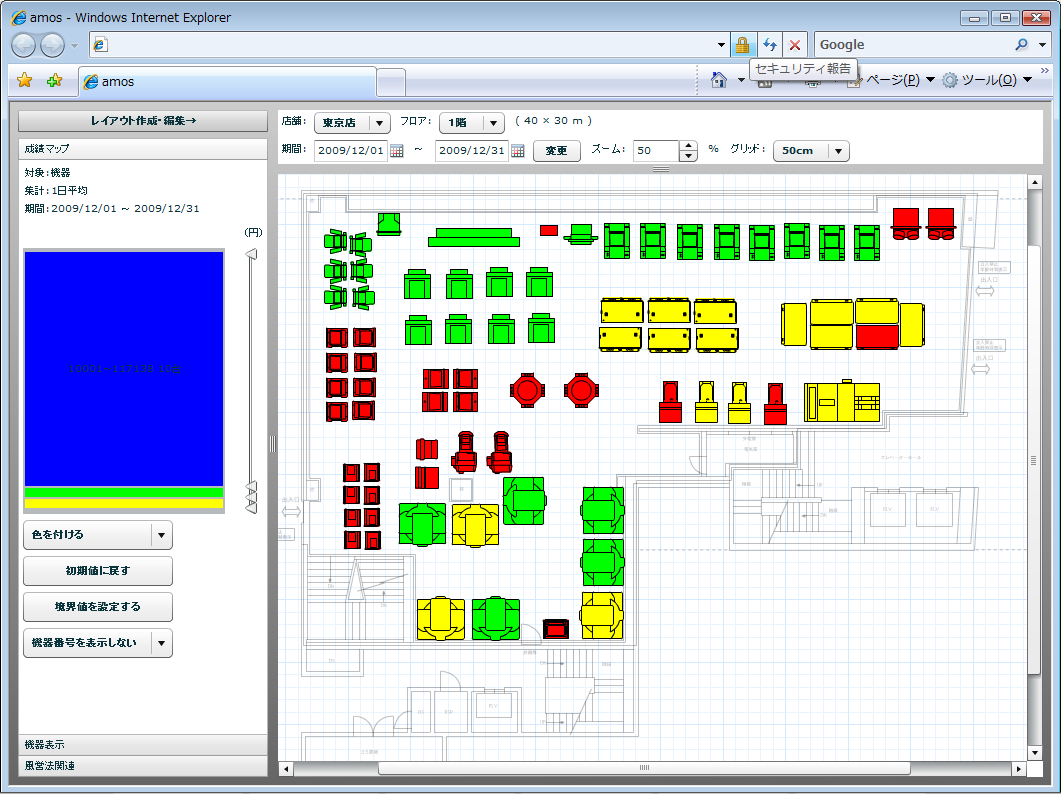Select the small red machine near bottom
The height and width of the screenshot is (794, 1061).
556,629
